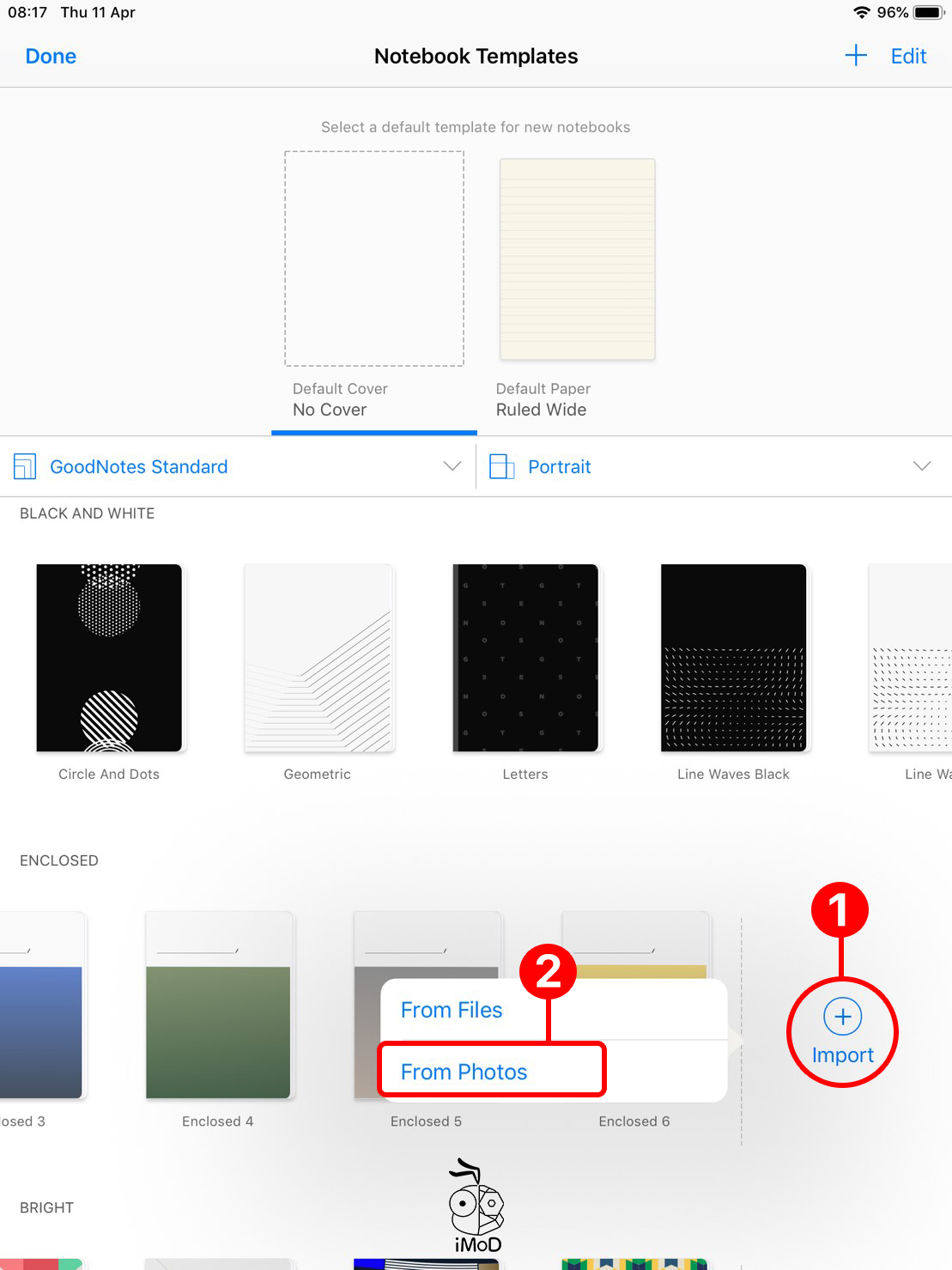Tap the battery indicator icon
The width and height of the screenshot is (952, 1270).
(928, 13)
